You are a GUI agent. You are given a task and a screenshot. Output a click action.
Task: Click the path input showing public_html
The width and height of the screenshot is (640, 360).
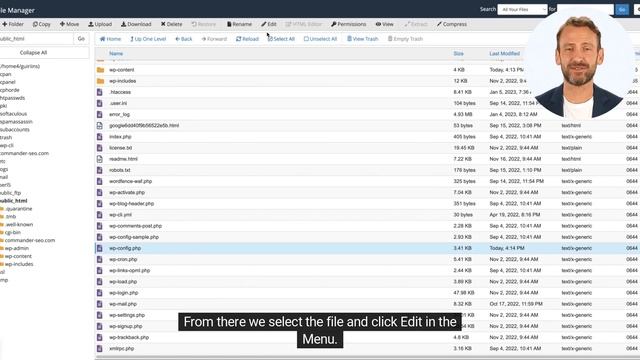pos(36,39)
